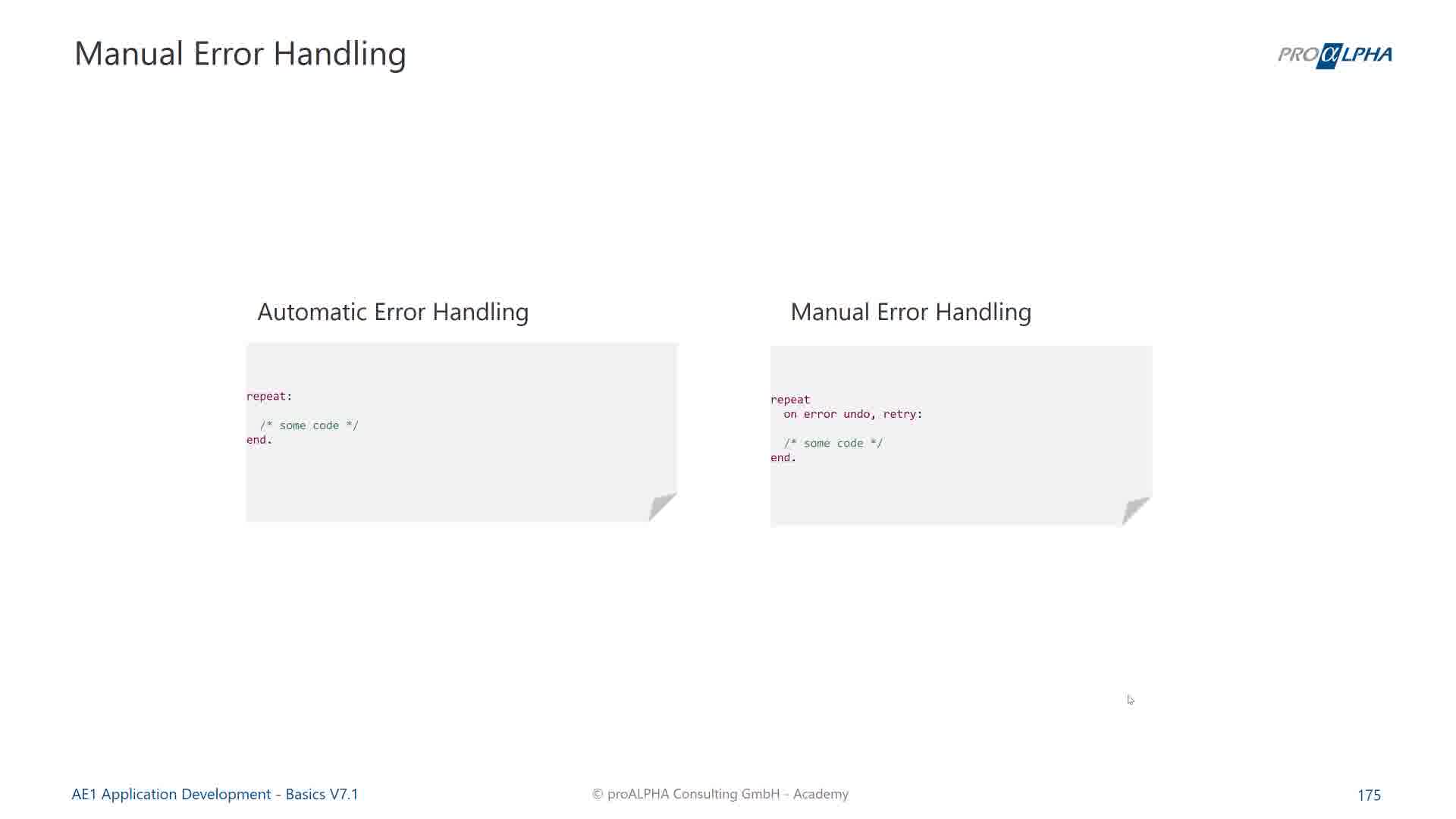Image resolution: width=1456 pixels, height=819 pixels.
Task: Click the 'some code' comment in the left code box
Action: coord(309,425)
